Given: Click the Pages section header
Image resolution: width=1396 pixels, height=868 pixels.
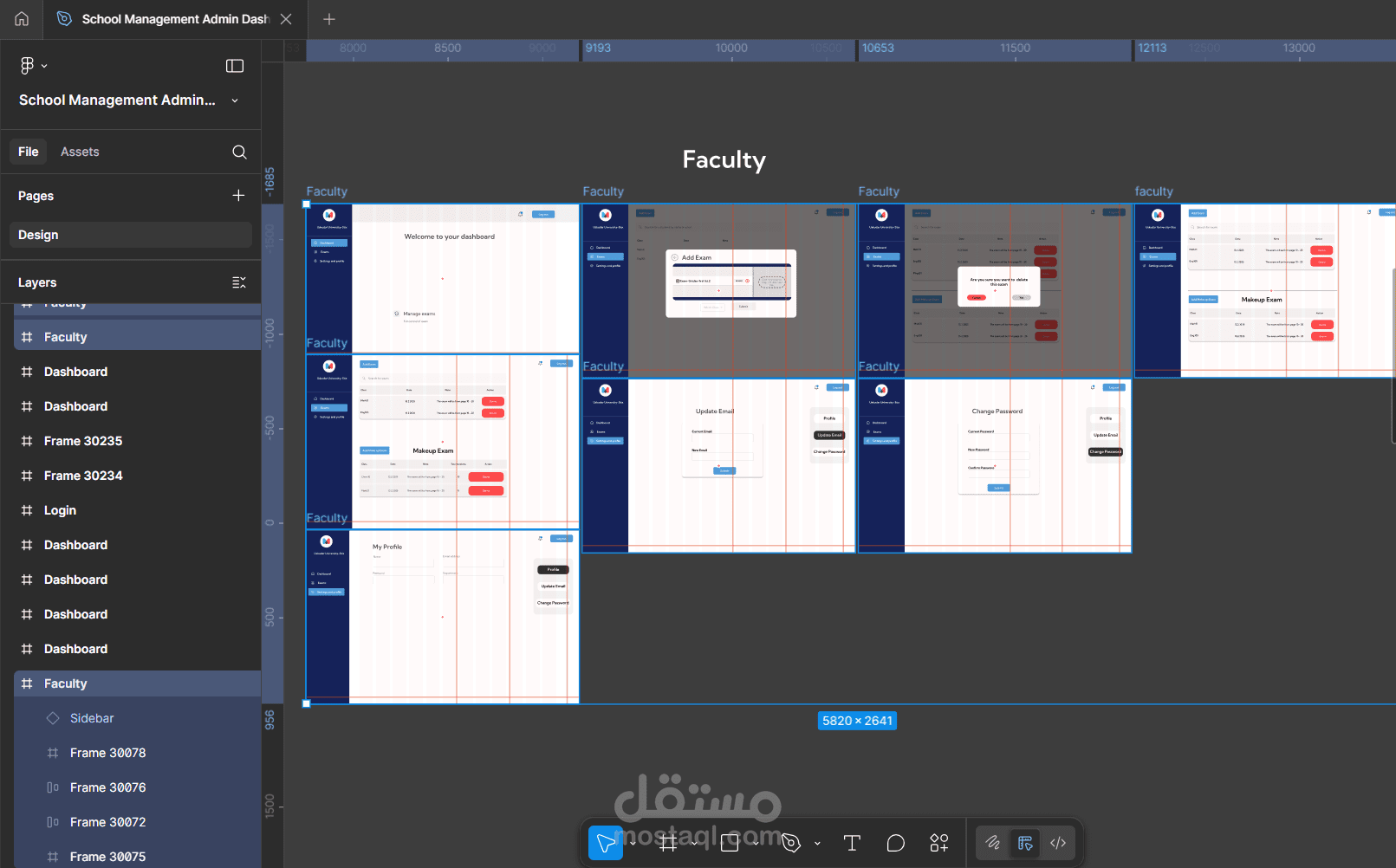Looking at the screenshot, I should point(36,196).
